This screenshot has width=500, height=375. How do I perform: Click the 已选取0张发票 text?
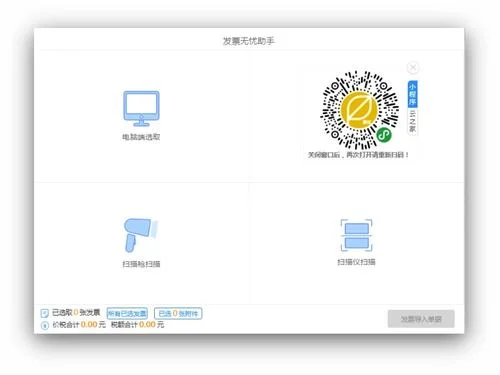click(x=76, y=312)
